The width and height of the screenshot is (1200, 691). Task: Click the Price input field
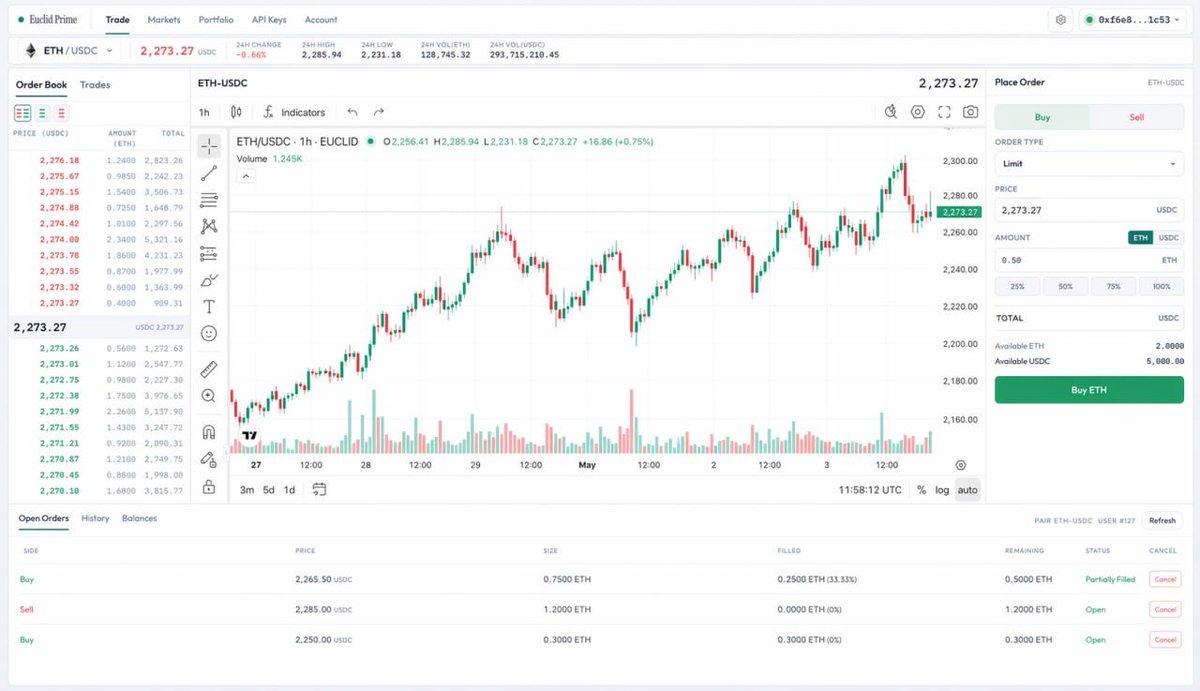click(x=1089, y=210)
